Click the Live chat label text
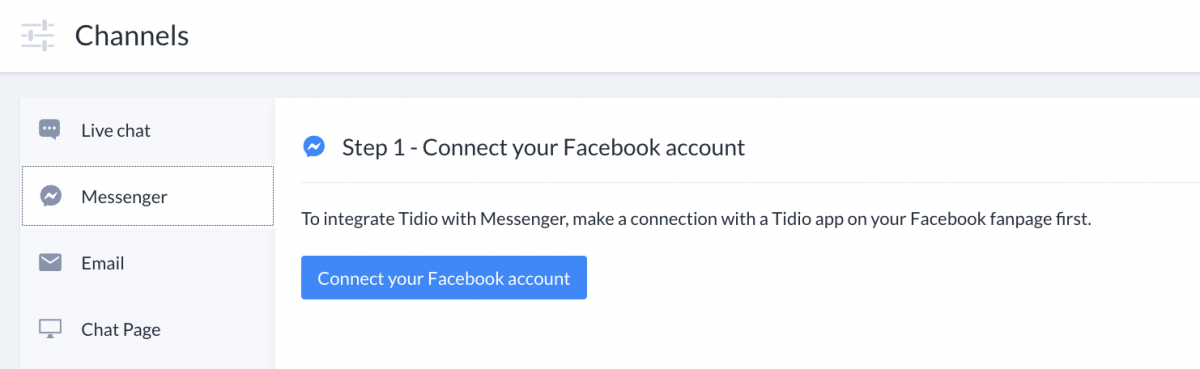Image resolution: width=1200 pixels, height=369 pixels. pos(116,130)
